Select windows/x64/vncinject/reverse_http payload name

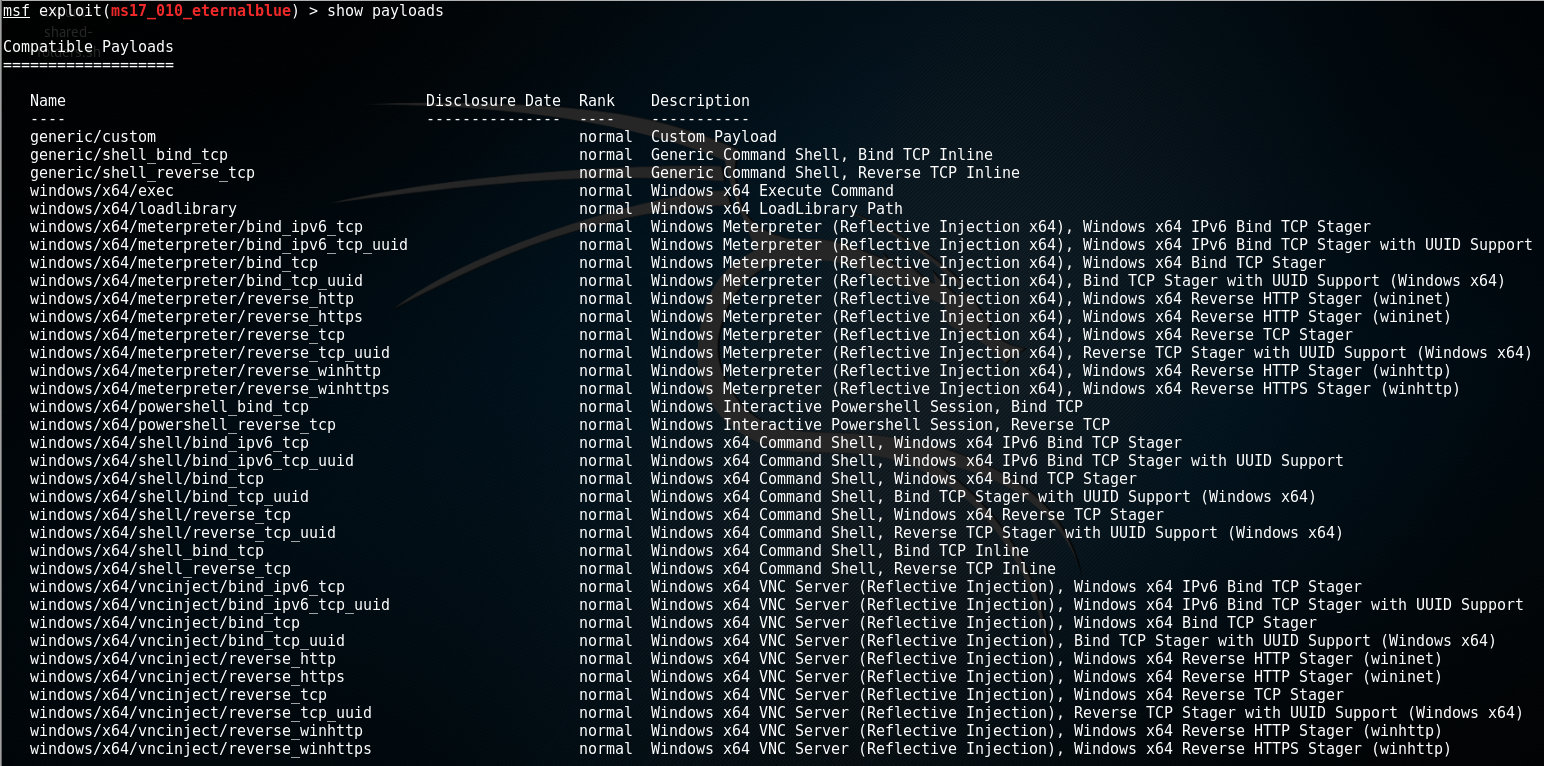[x=183, y=659]
